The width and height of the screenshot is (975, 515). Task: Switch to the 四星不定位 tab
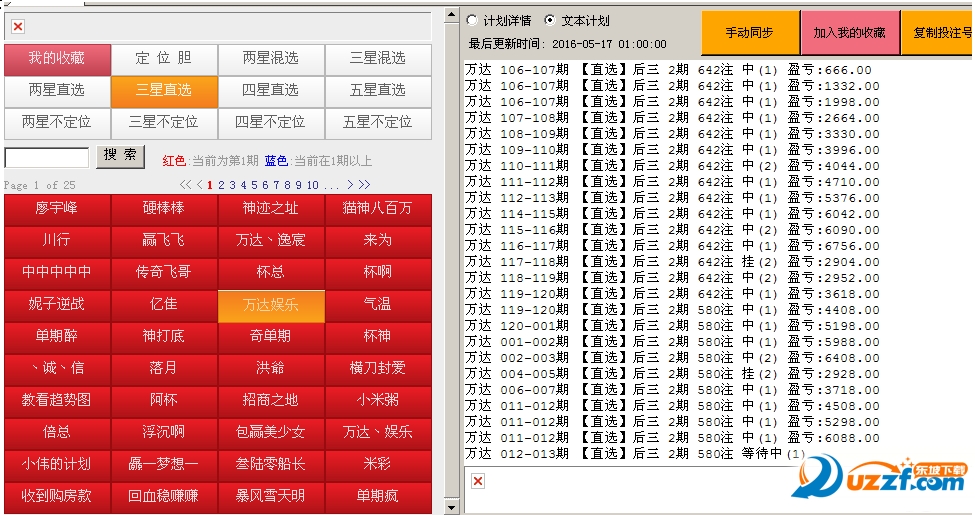[271, 123]
